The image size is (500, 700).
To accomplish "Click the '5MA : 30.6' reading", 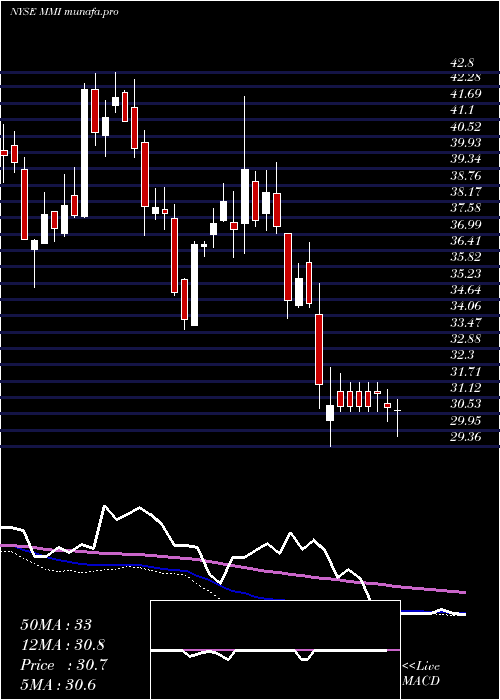I will (58, 685).
